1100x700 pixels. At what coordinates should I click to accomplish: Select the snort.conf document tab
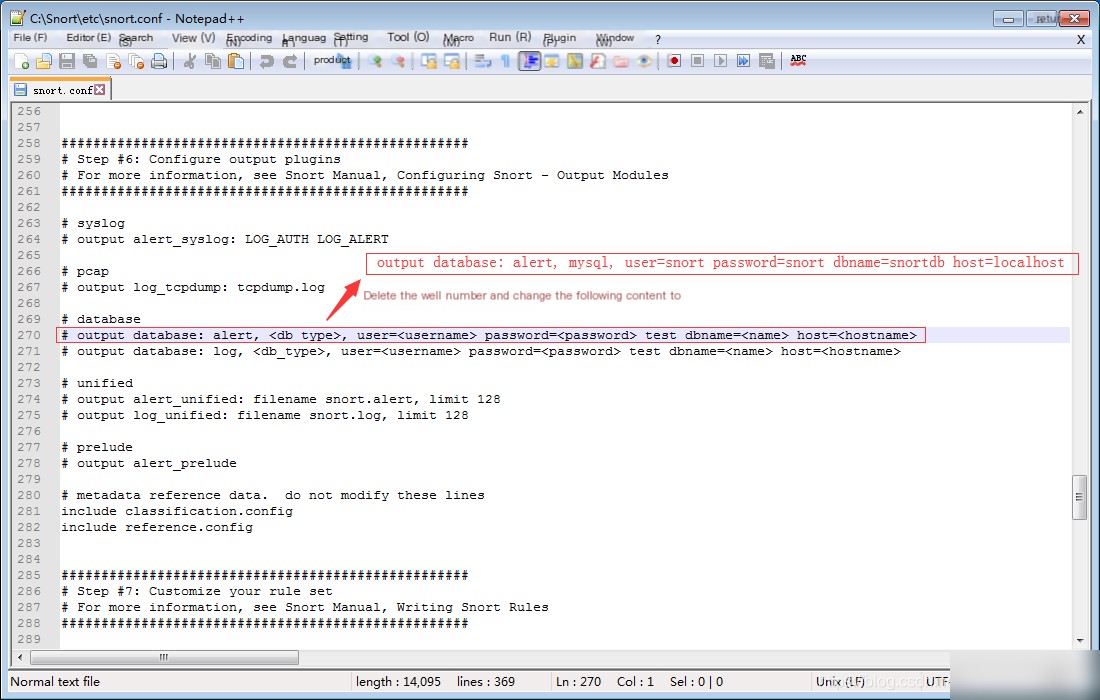pyautogui.click(x=62, y=90)
